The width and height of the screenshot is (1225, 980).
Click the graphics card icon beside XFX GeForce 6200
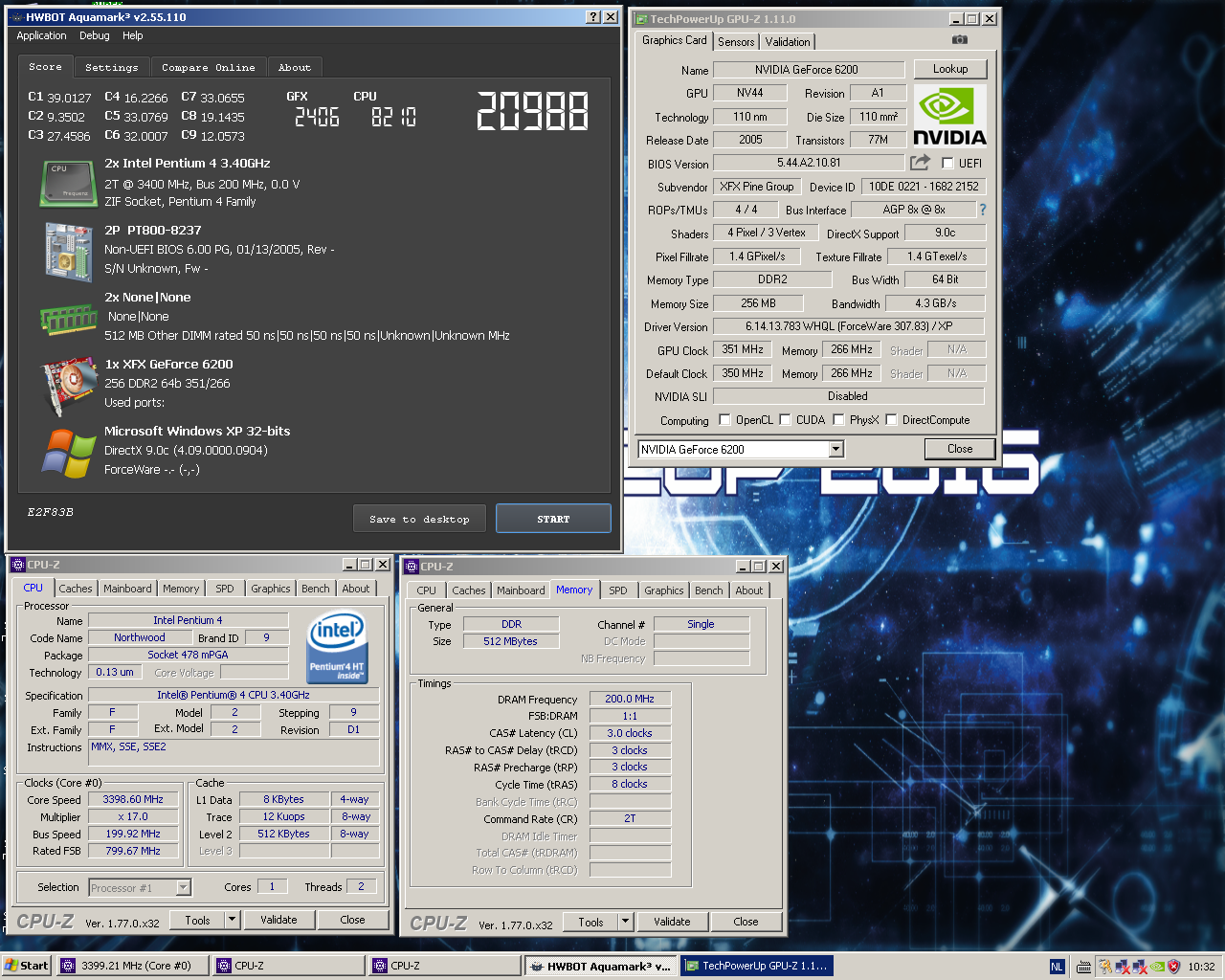(x=68, y=386)
